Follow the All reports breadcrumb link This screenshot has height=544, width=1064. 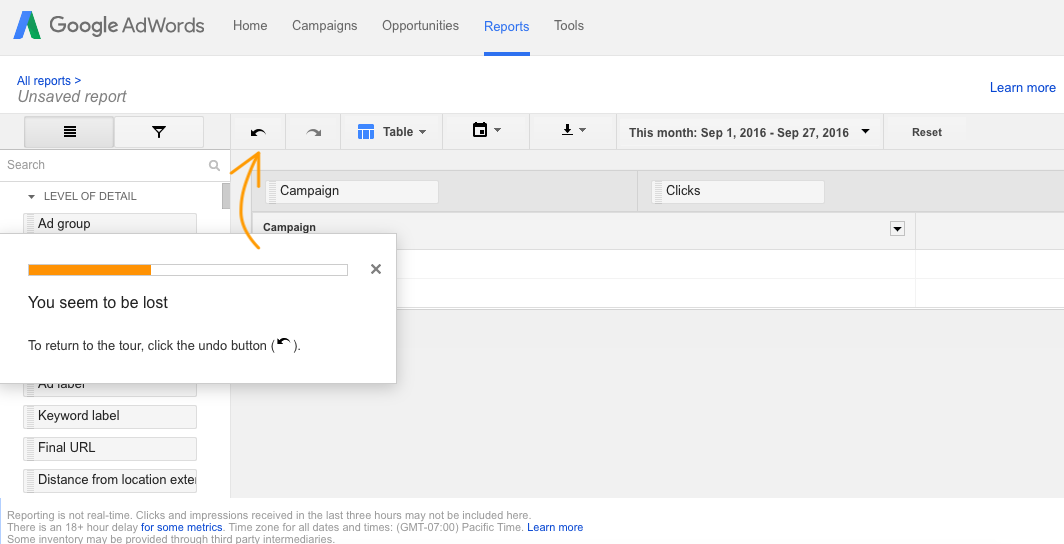pyautogui.click(x=49, y=81)
